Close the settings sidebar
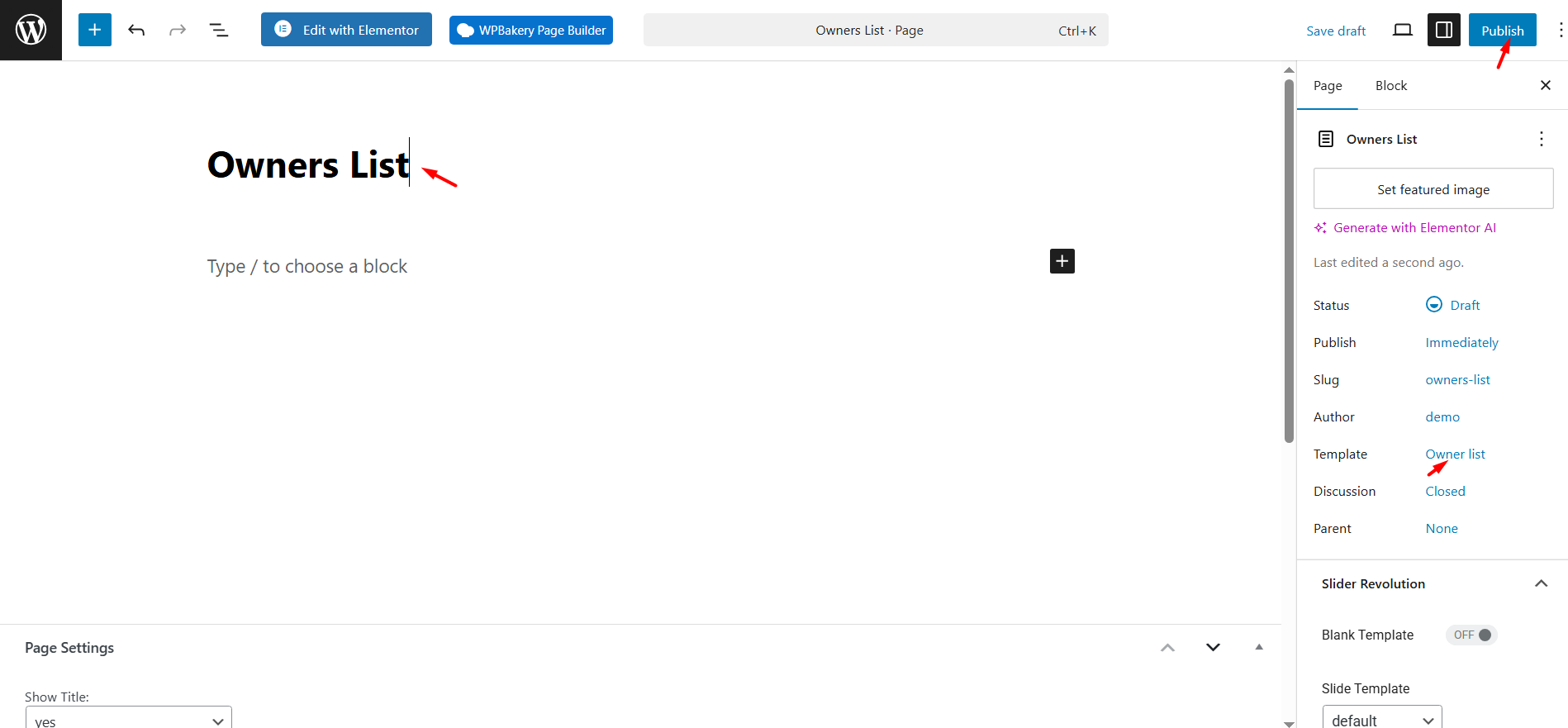This screenshot has height=728, width=1568. point(1545,85)
